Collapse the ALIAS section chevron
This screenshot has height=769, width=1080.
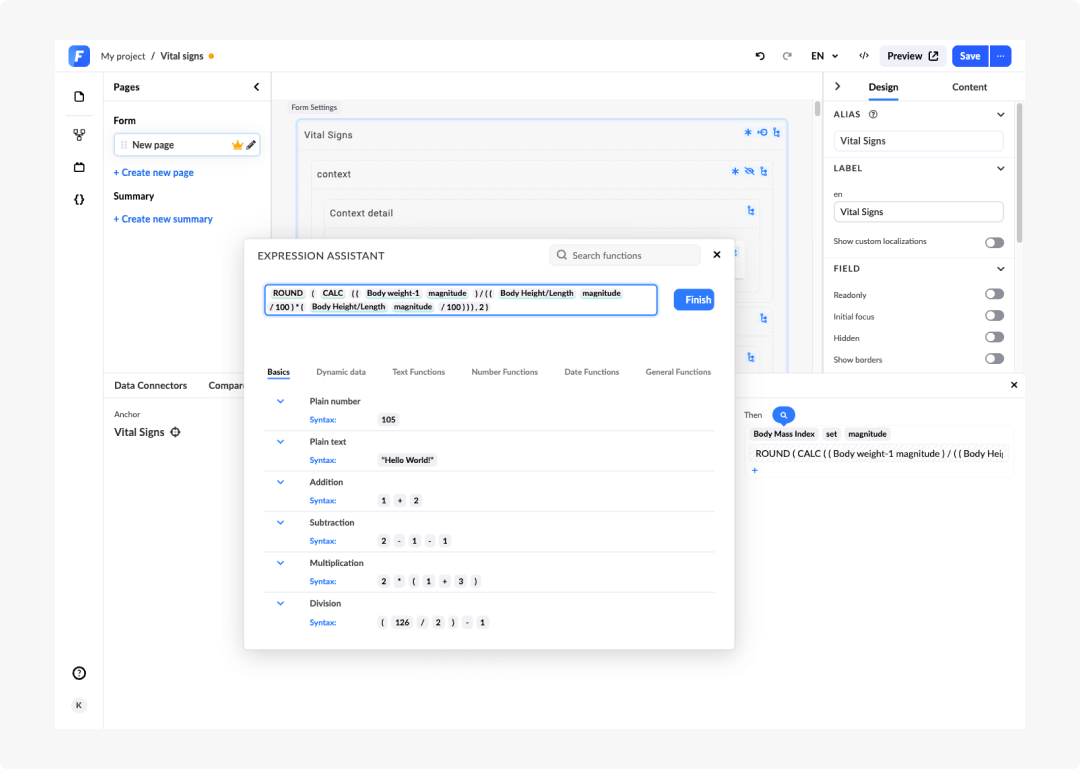coord(1000,114)
